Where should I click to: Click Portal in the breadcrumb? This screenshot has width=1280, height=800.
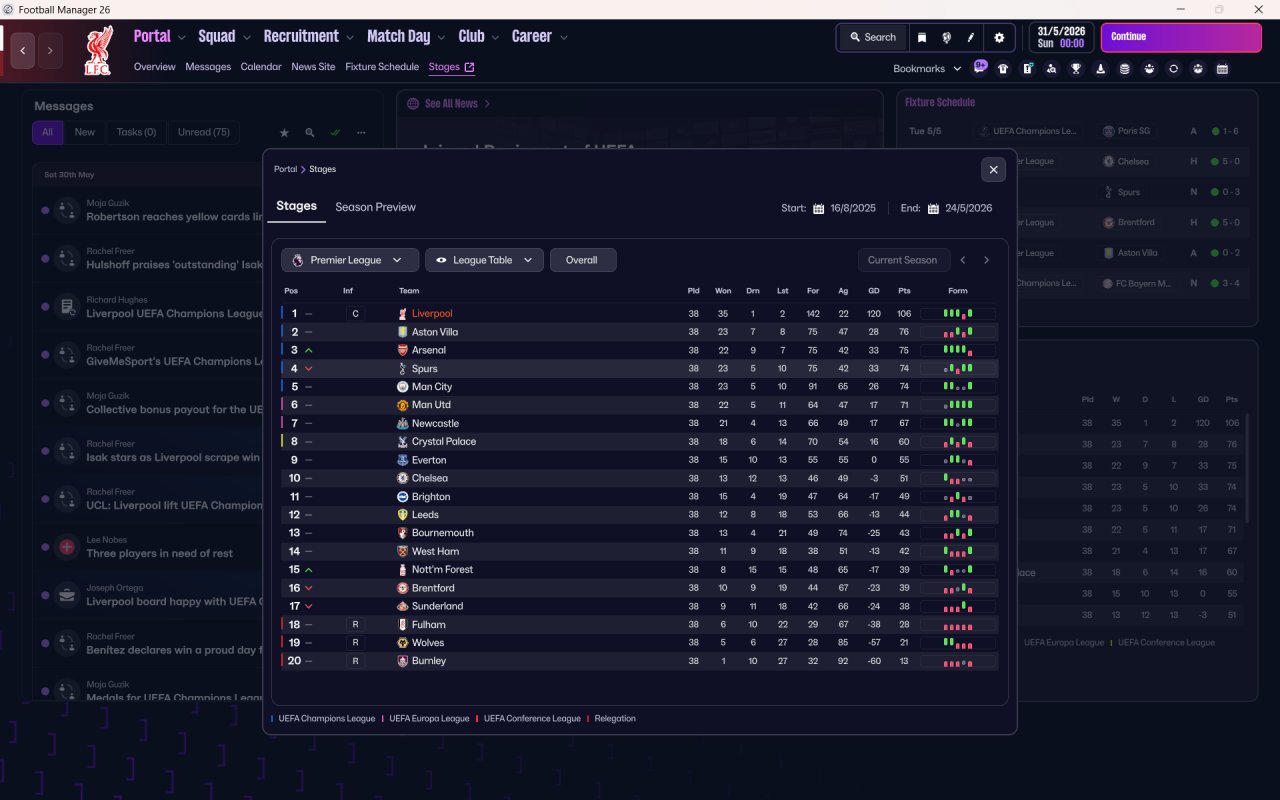point(286,169)
